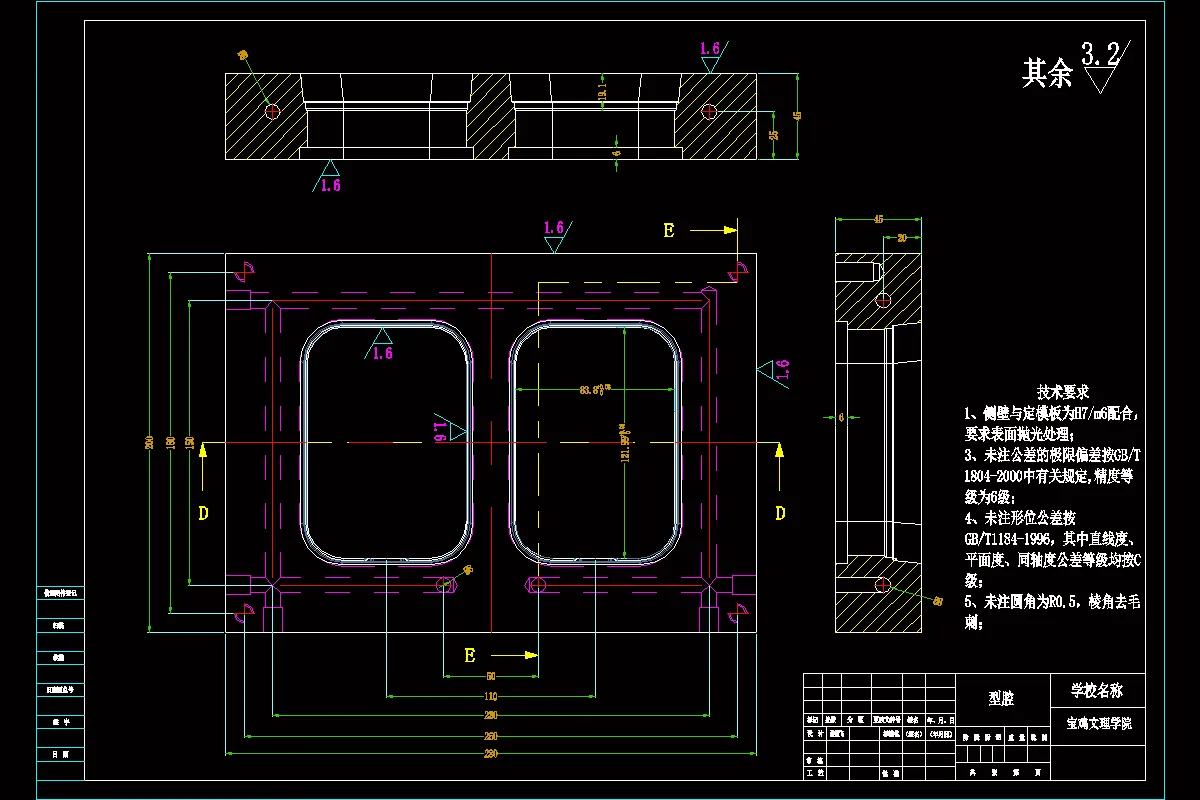Click the '150' vertical dimension

click(x=189, y=441)
